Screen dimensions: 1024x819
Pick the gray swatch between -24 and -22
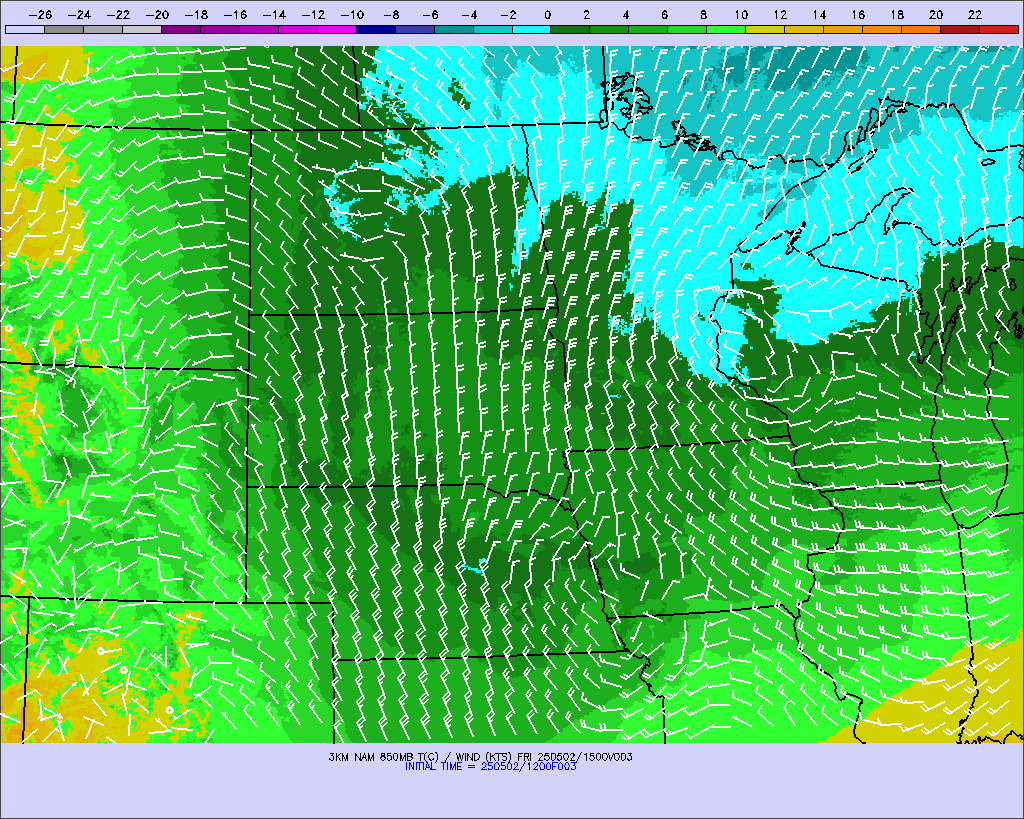point(103,29)
